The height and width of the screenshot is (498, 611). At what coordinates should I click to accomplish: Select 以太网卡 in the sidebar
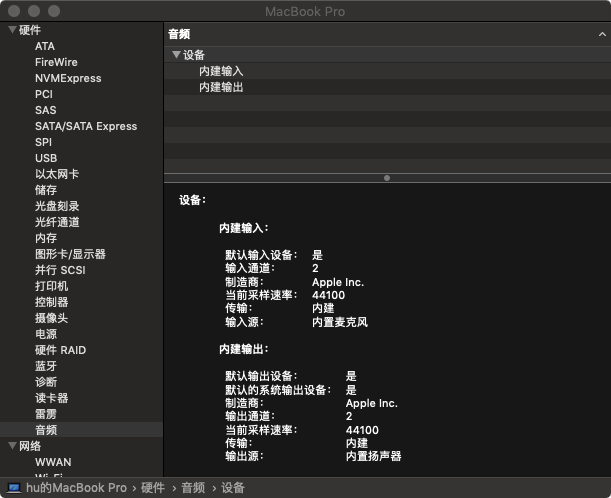coord(57,174)
